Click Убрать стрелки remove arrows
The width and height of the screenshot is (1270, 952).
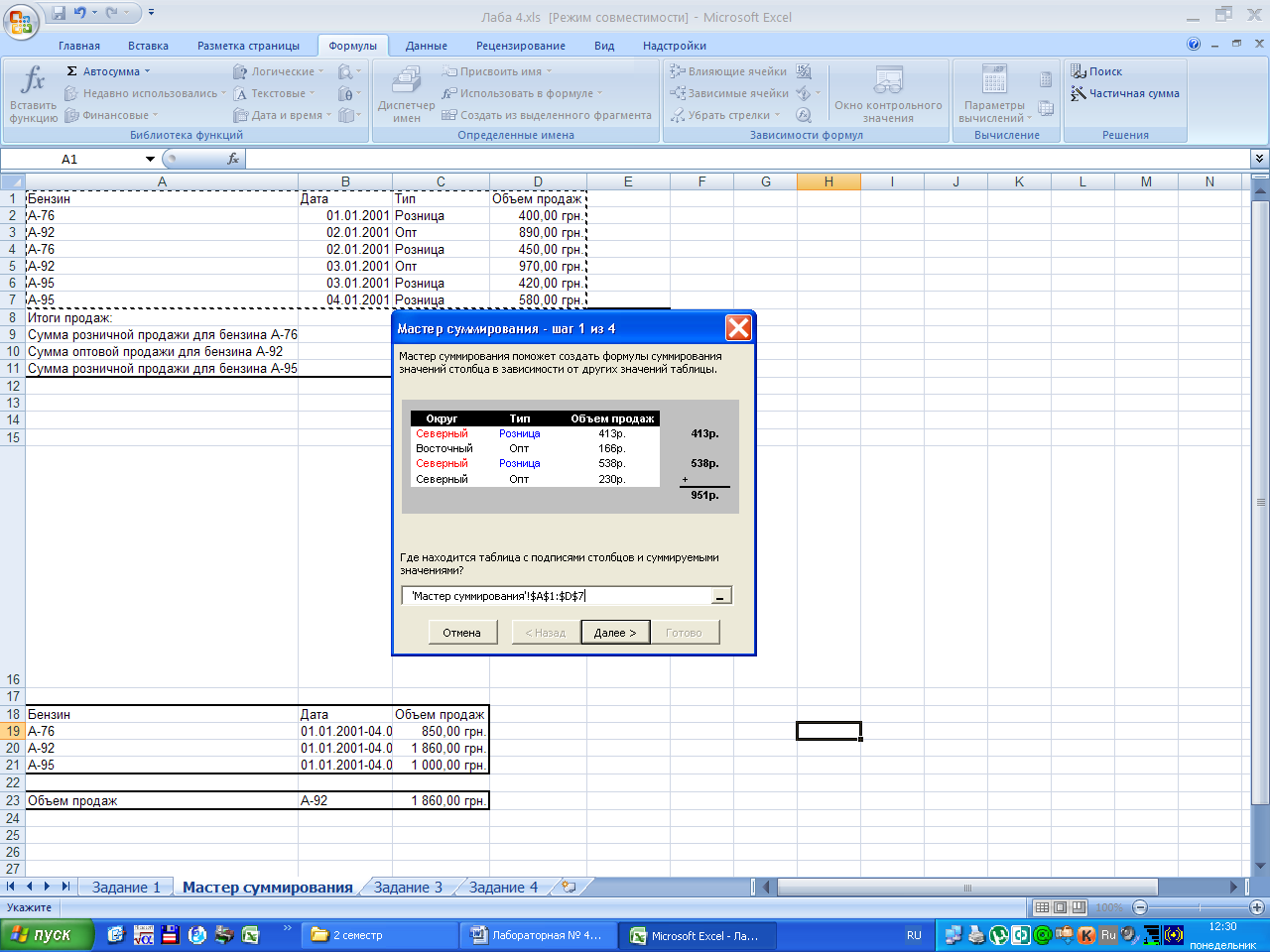[x=724, y=115]
